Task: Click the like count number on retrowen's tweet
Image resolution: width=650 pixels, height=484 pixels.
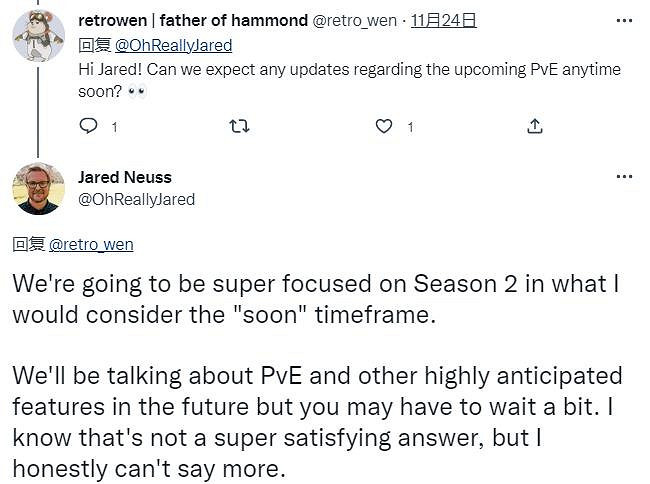Action: [410, 127]
